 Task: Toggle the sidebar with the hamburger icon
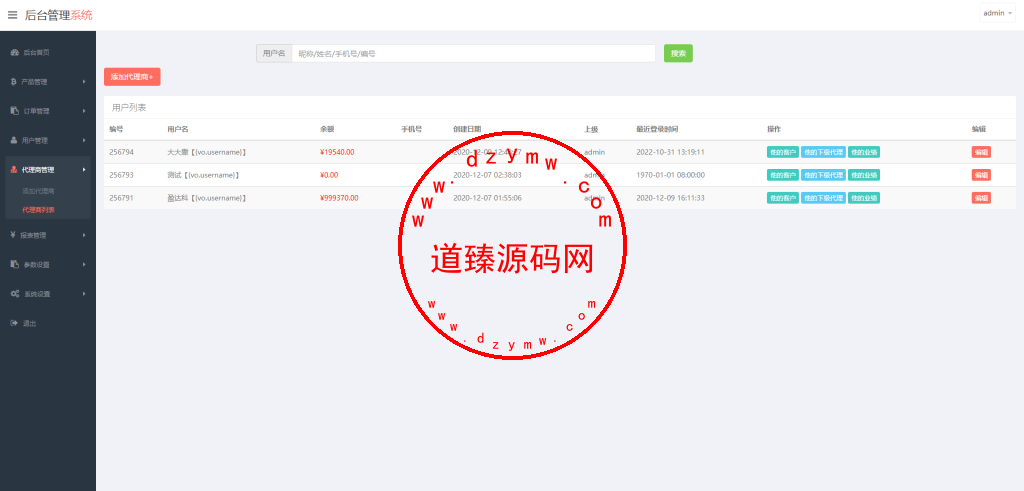pyautogui.click(x=12, y=15)
